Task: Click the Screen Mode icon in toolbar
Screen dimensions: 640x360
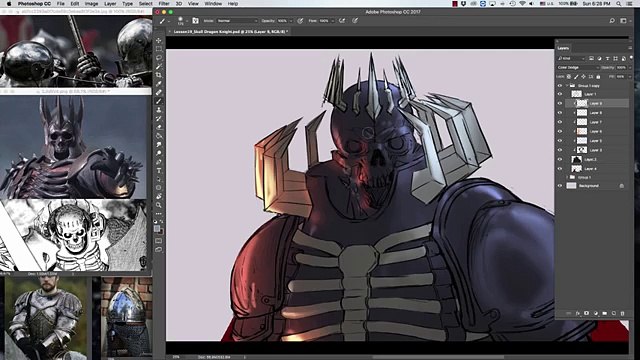Action: tap(158, 249)
